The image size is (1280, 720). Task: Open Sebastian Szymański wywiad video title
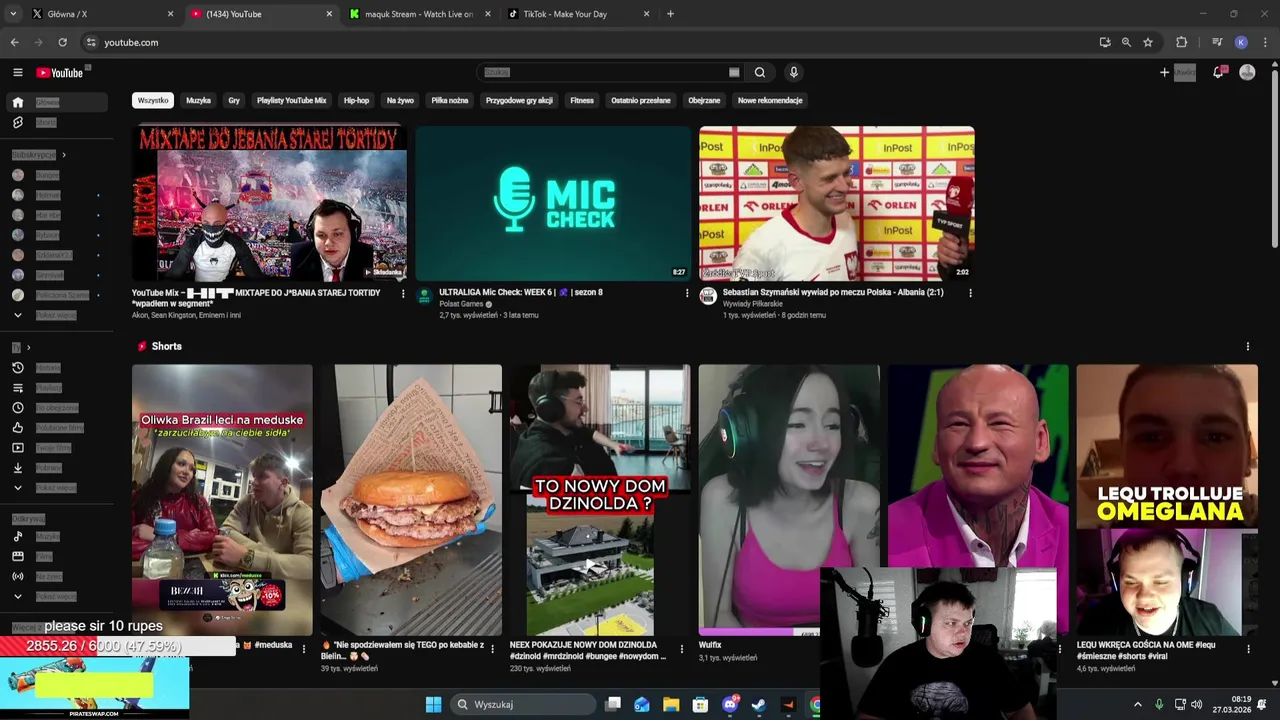click(x=833, y=292)
